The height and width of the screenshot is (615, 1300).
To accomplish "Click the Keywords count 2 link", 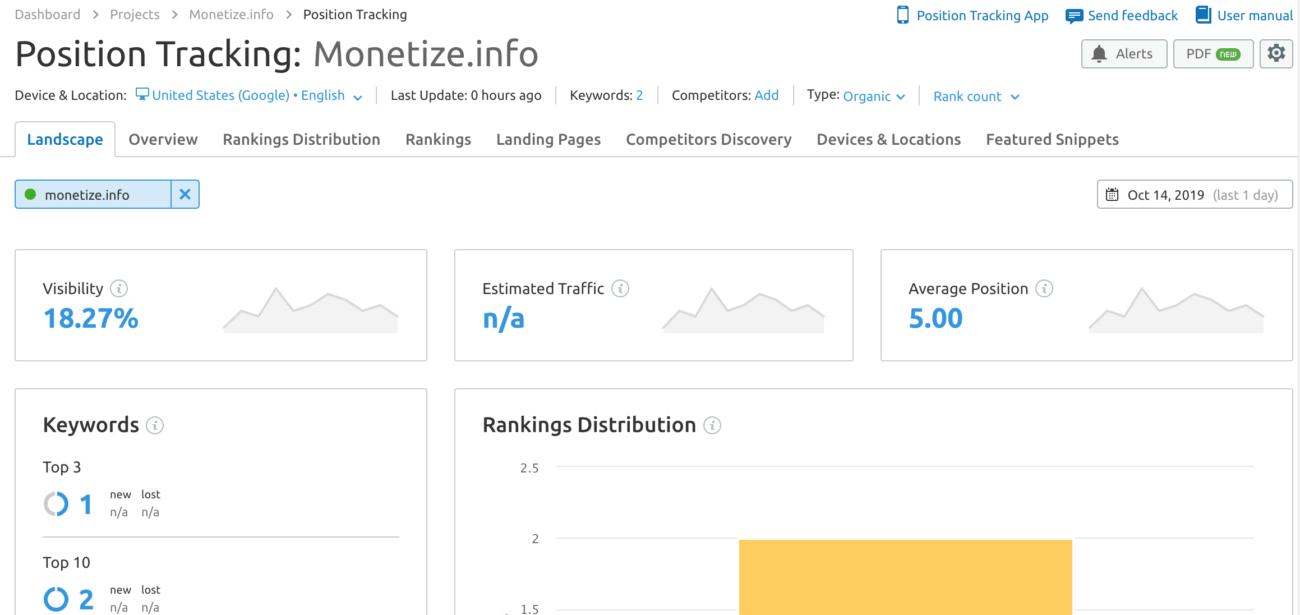I will click(639, 95).
